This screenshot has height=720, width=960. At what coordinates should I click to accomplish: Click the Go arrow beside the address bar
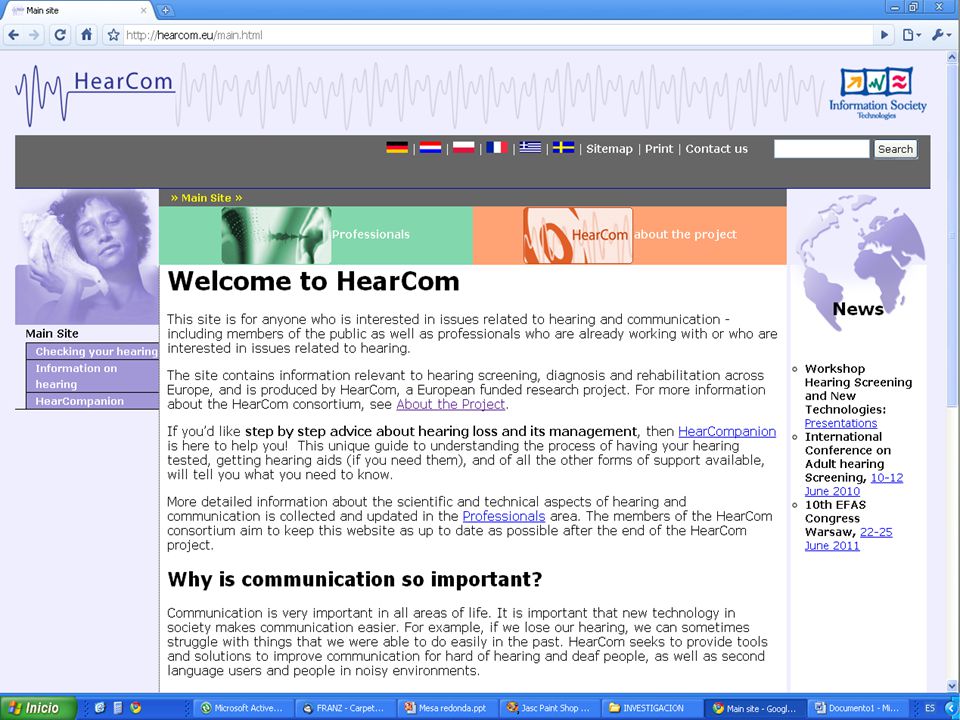click(884, 35)
